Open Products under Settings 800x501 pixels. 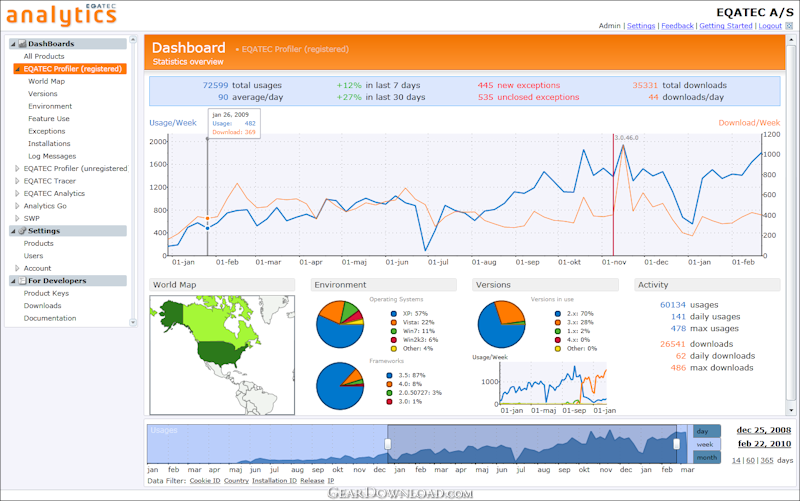click(38, 243)
